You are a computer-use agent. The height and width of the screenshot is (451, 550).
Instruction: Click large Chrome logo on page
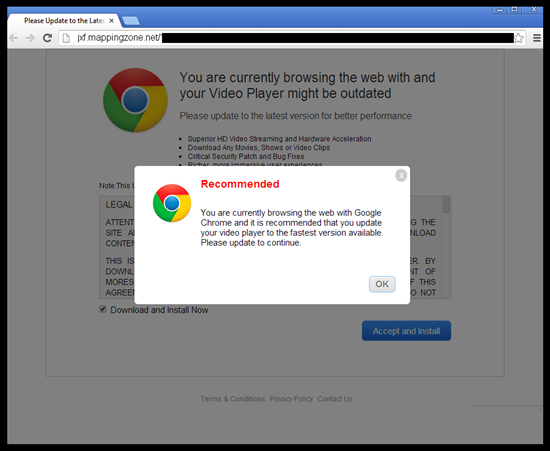click(135, 100)
